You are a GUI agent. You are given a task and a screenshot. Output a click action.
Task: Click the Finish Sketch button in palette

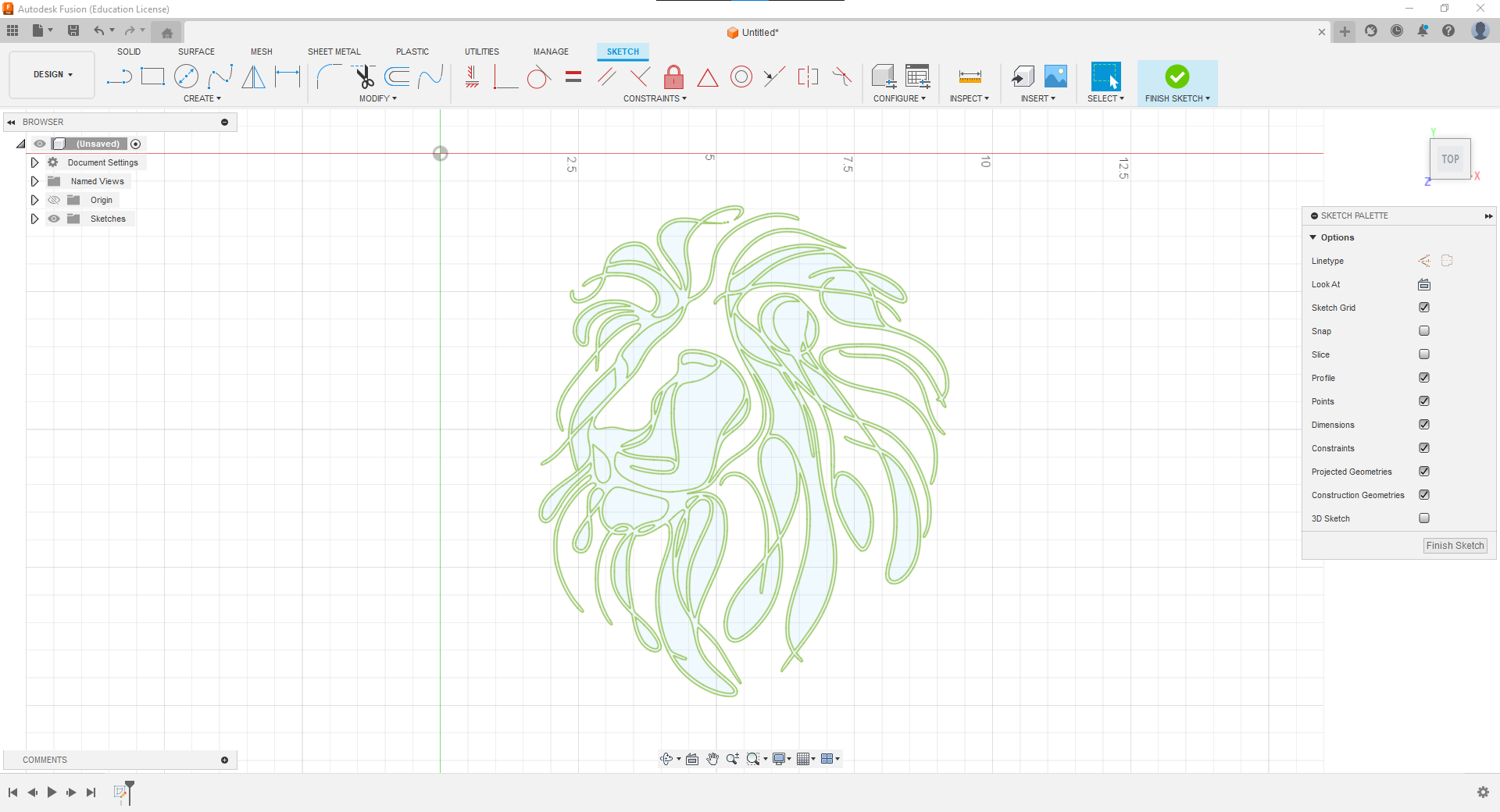click(1455, 546)
